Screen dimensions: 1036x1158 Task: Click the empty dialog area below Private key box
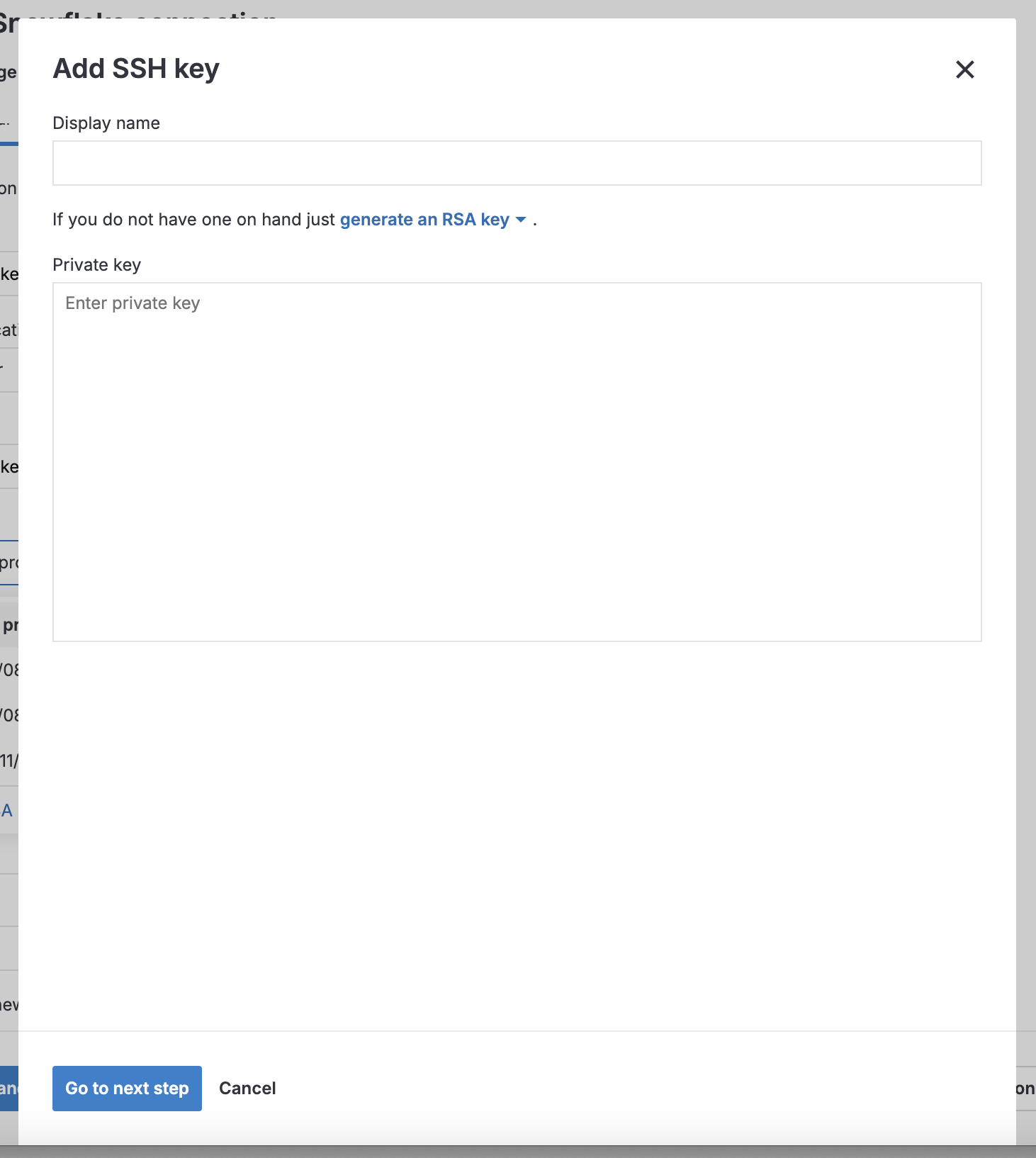517,836
